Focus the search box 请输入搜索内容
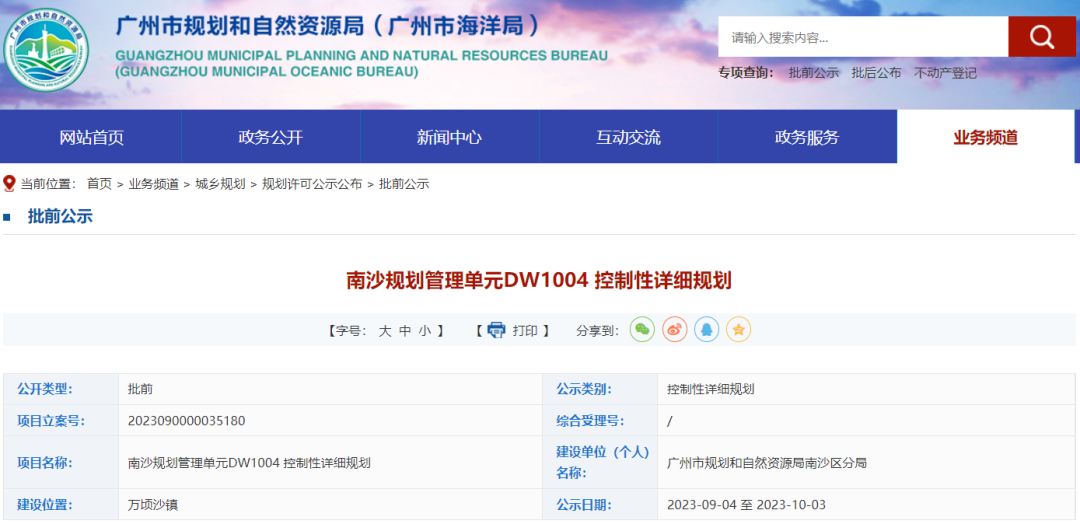 [863, 37]
